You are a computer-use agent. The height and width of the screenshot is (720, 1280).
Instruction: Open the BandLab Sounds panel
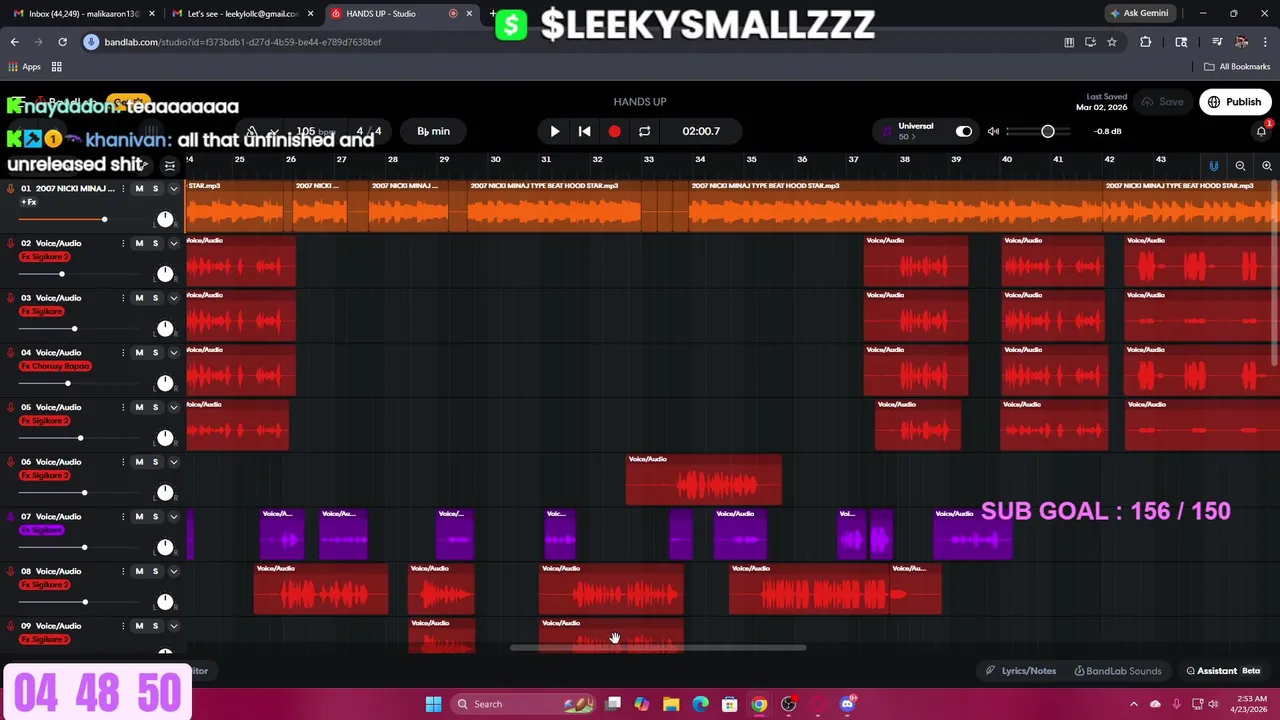pos(1118,671)
